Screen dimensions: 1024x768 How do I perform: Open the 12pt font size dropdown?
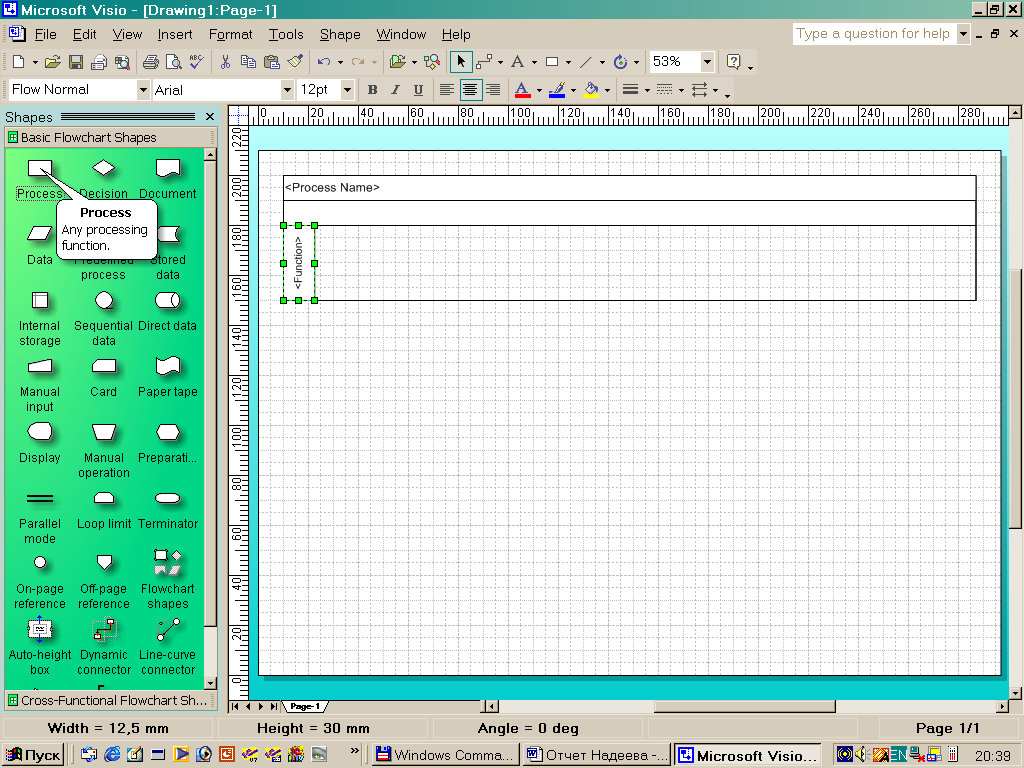pyautogui.click(x=347, y=89)
